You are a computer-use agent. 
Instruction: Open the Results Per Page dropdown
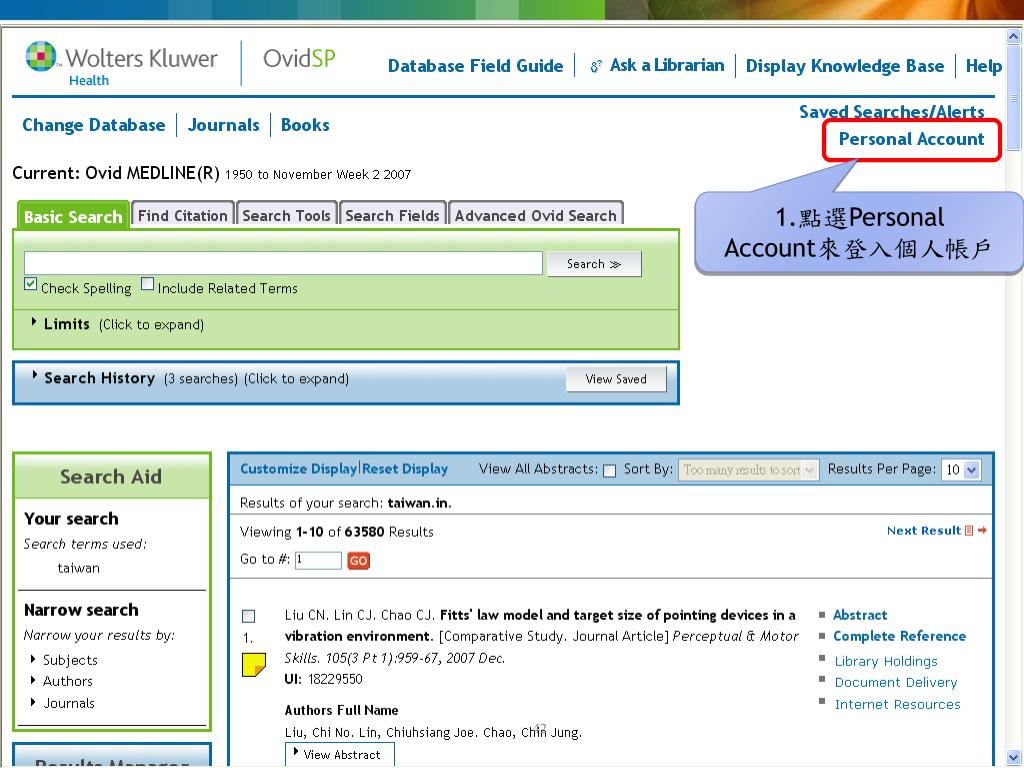tap(961, 470)
